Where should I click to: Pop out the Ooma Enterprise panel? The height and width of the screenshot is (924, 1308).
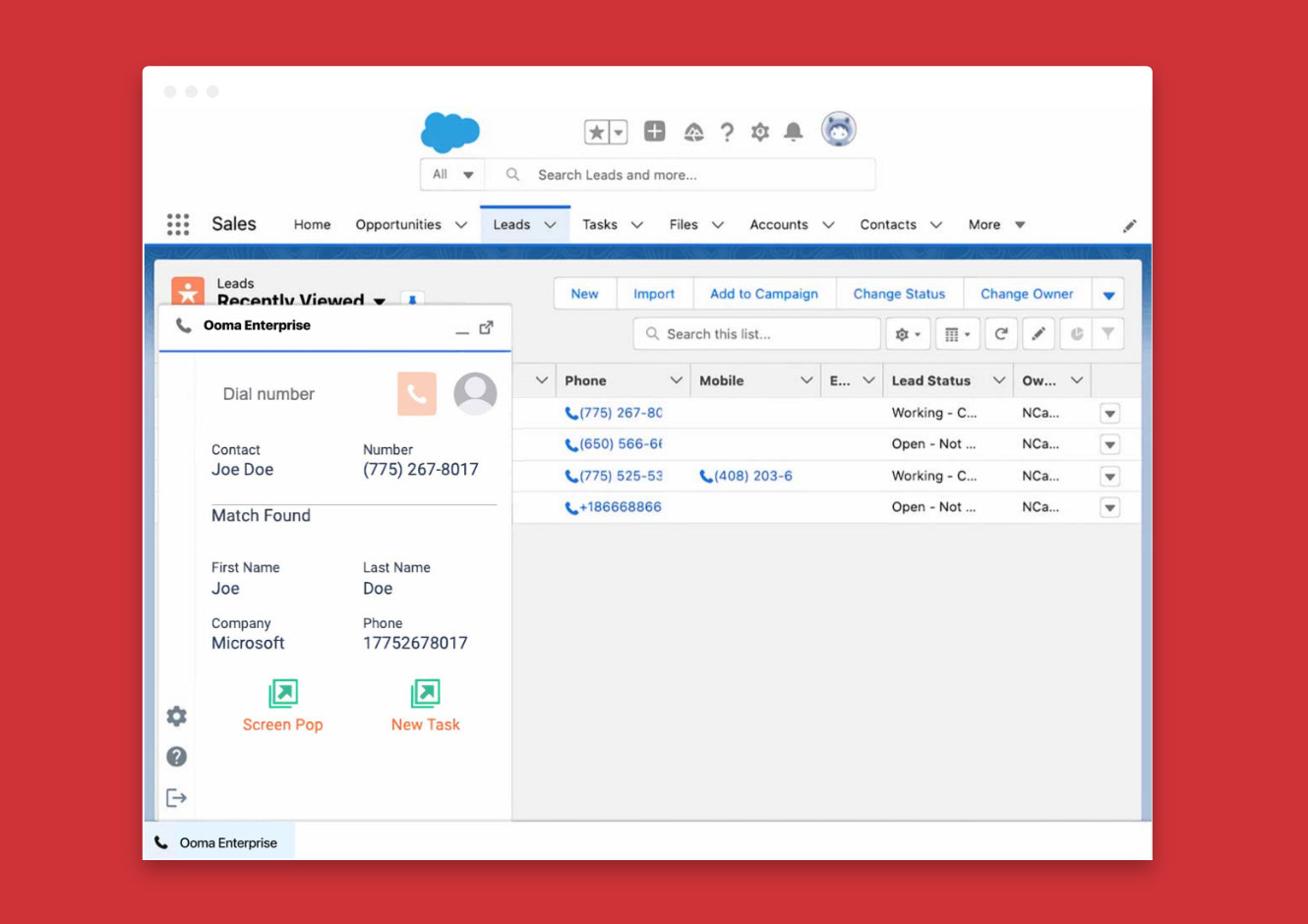point(486,327)
